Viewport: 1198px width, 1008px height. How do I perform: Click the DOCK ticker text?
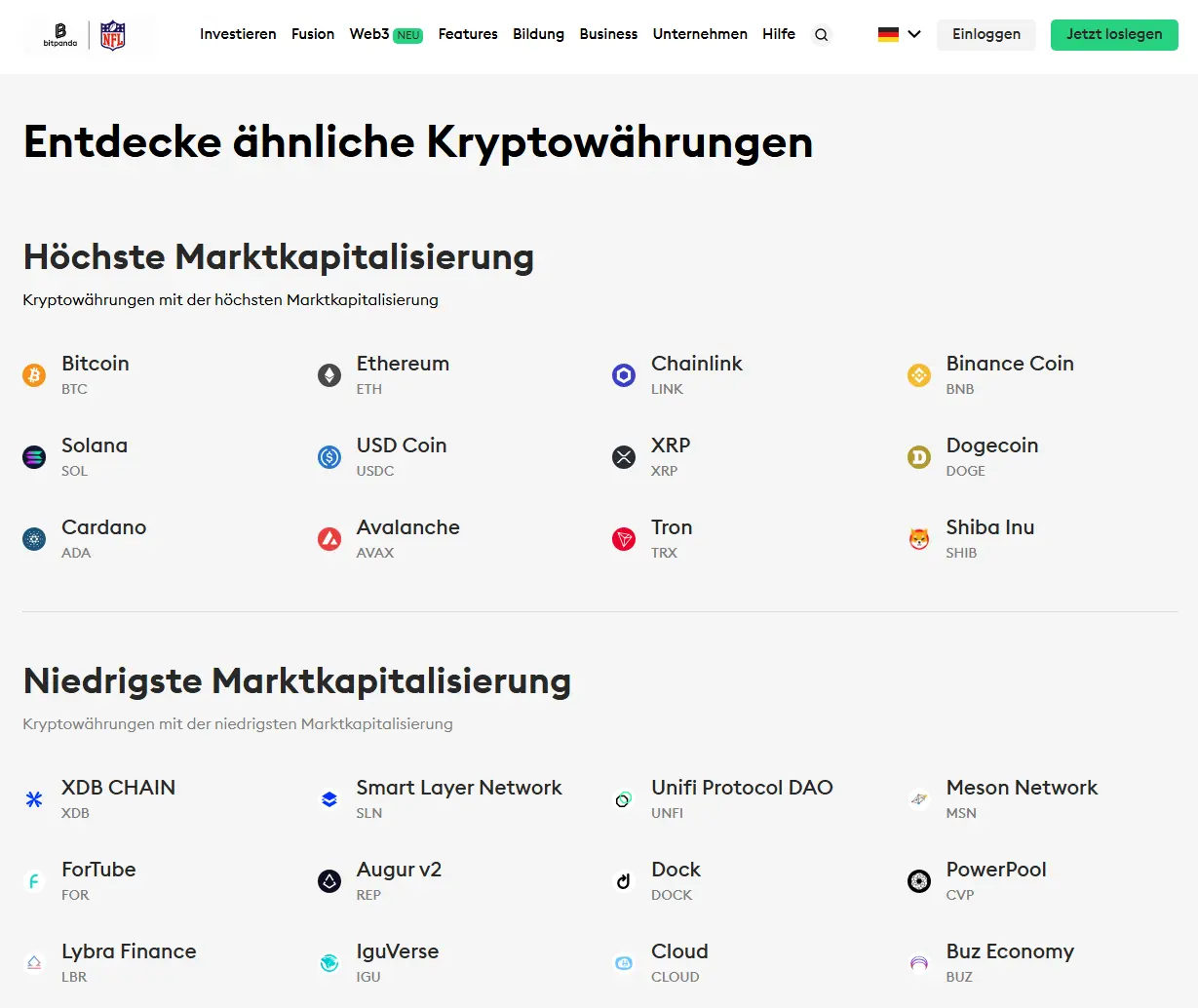click(672, 895)
